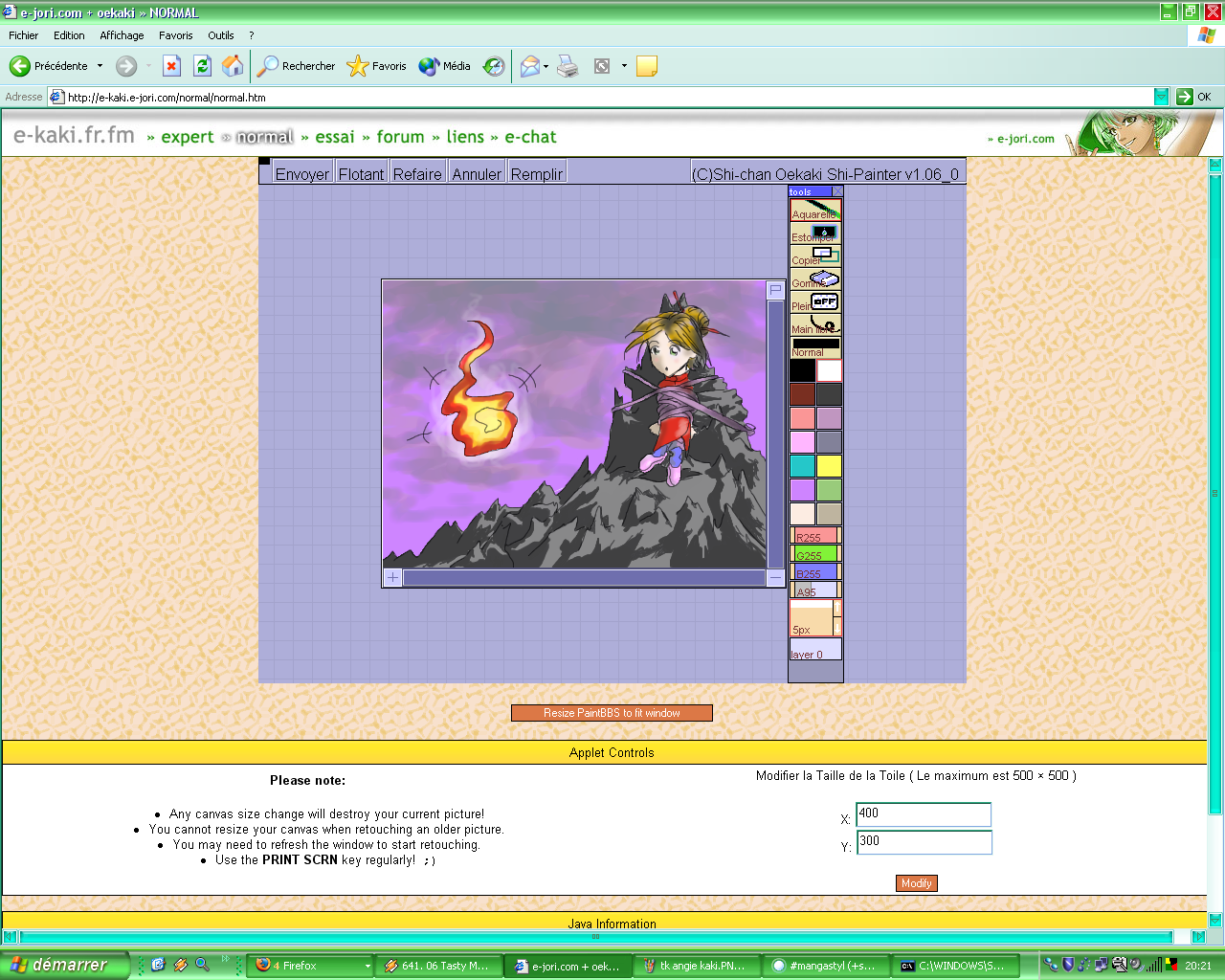Image resolution: width=1225 pixels, height=980 pixels.
Task: Open the essai page link
Action: point(335,137)
